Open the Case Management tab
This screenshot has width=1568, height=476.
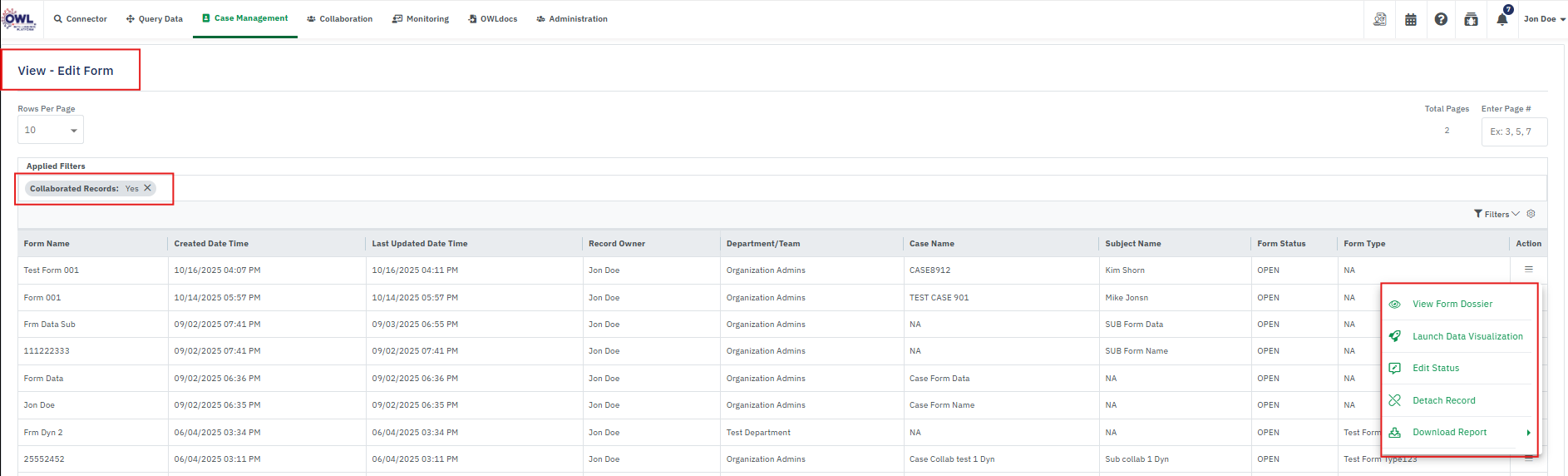(245, 18)
